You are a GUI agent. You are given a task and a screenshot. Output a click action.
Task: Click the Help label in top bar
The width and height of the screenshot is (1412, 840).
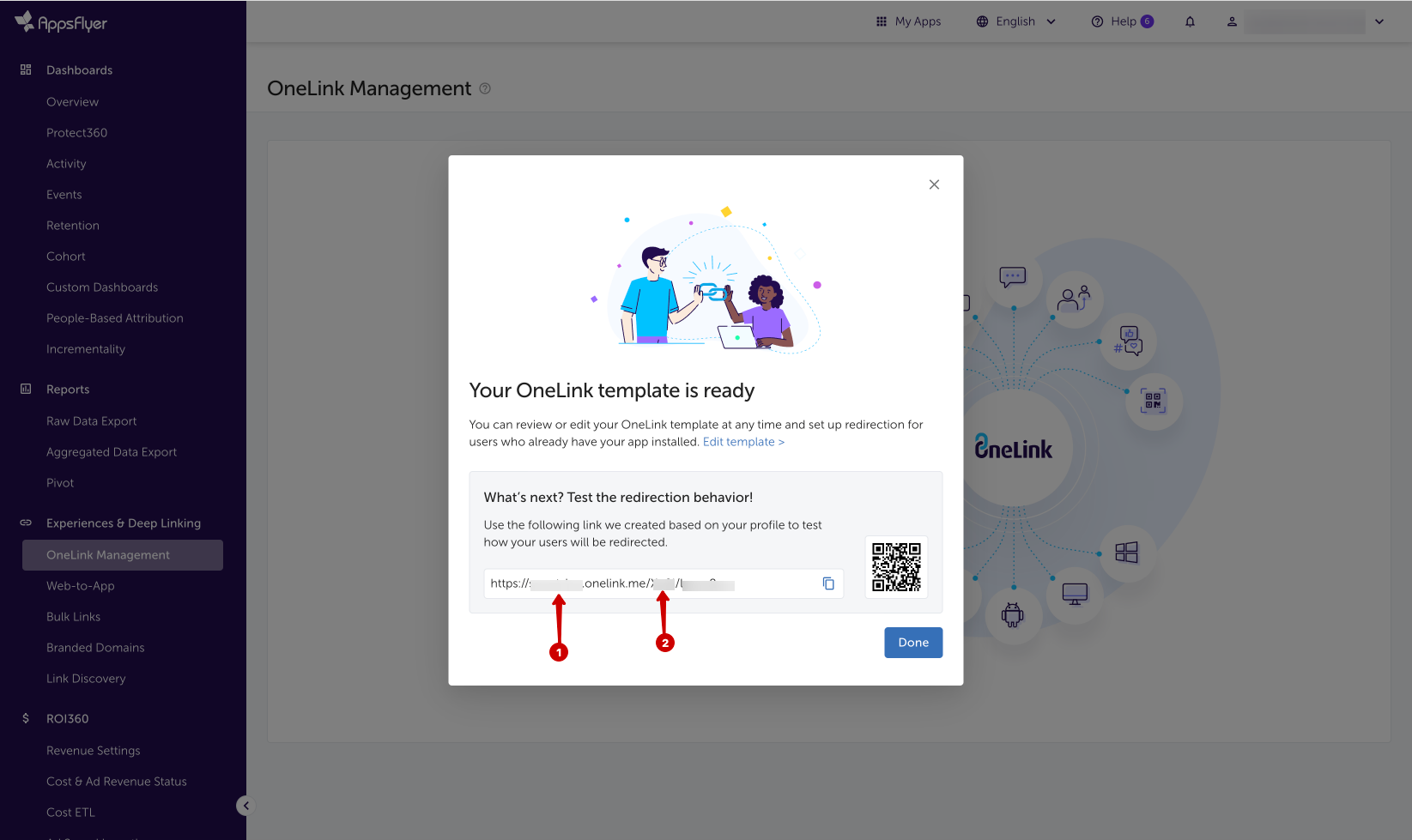[1123, 21]
